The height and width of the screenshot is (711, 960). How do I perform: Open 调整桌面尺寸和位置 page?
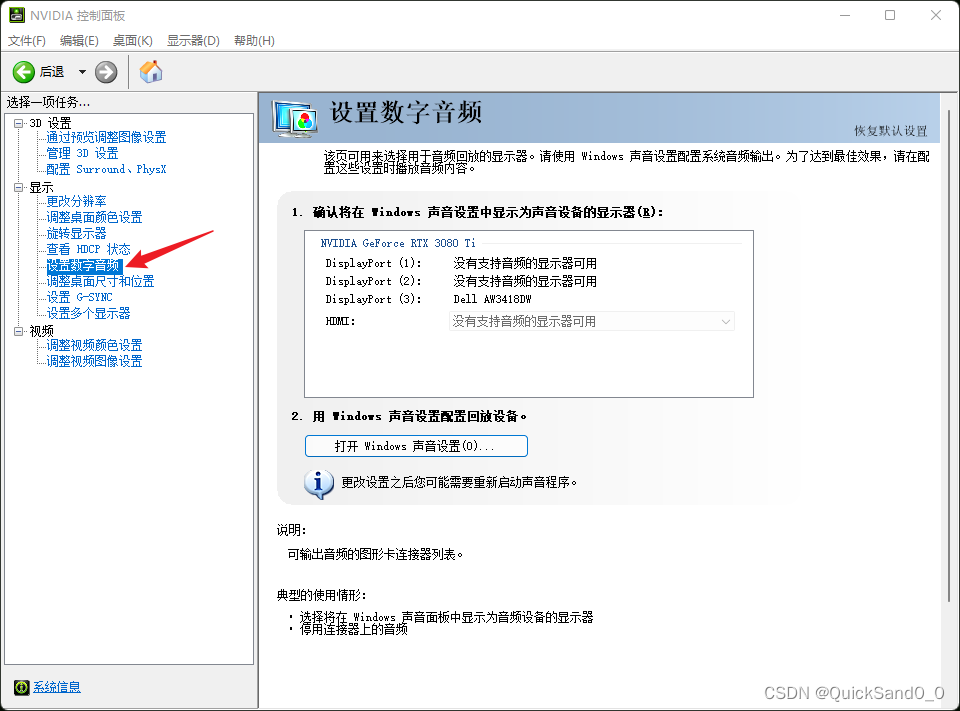[x=100, y=281]
